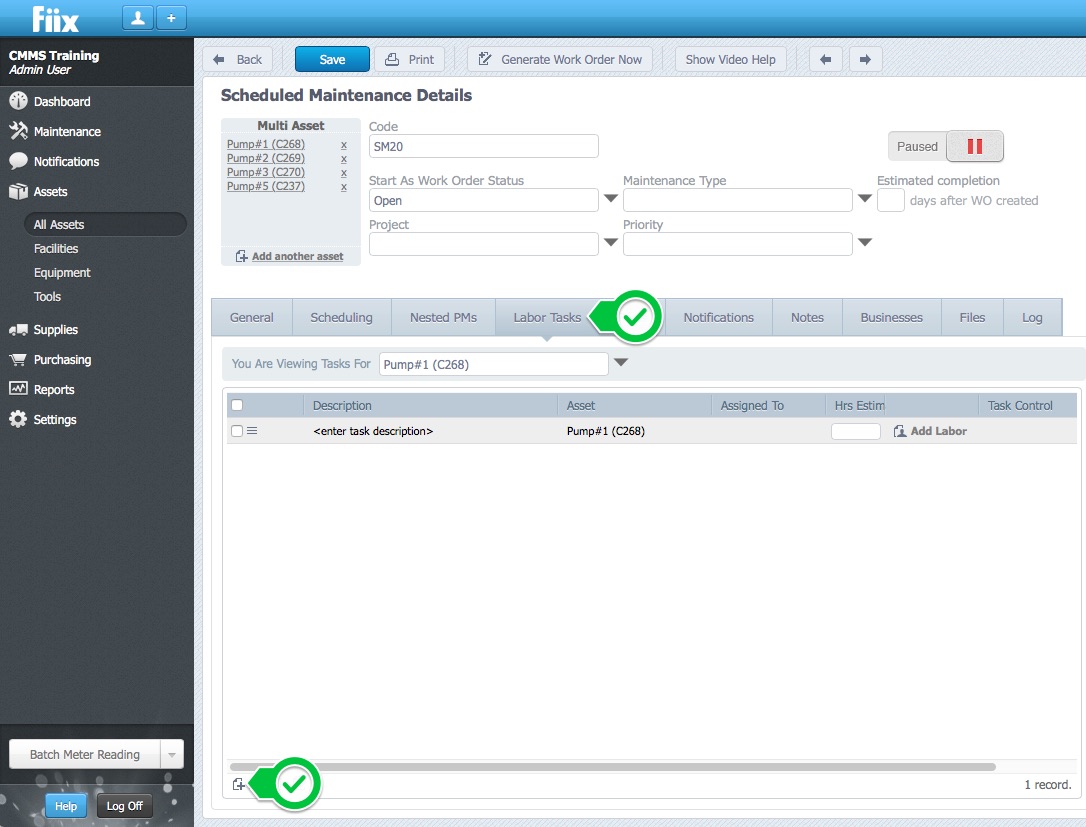This screenshot has width=1086, height=827.
Task: Click Generate Work Order Now
Action: (x=560, y=60)
